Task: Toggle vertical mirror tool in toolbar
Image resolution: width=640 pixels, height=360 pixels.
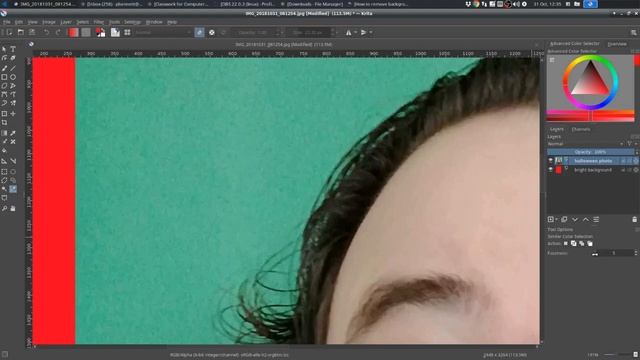Action: [363, 32]
